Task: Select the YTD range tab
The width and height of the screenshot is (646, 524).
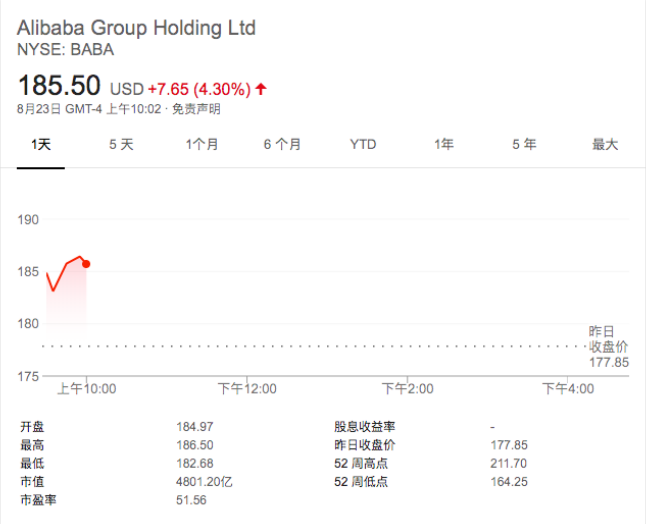Action: 363,145
